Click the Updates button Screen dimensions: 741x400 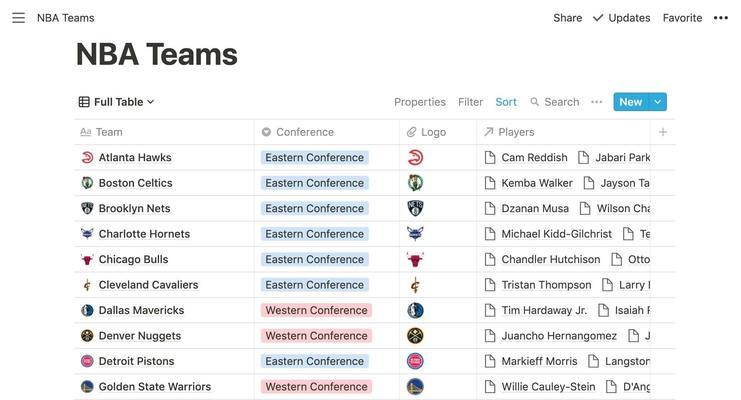click(621, 18)
